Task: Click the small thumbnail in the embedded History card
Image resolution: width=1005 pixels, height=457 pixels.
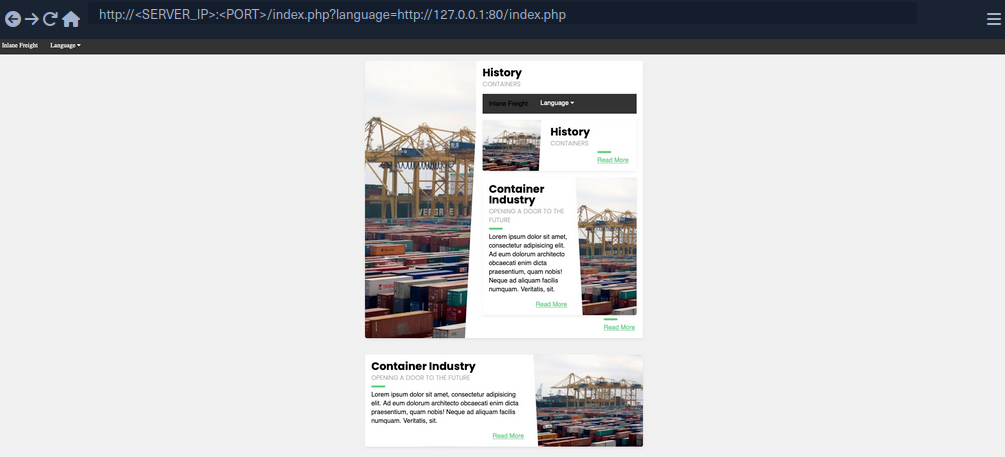Action: (x=511, y=145)
